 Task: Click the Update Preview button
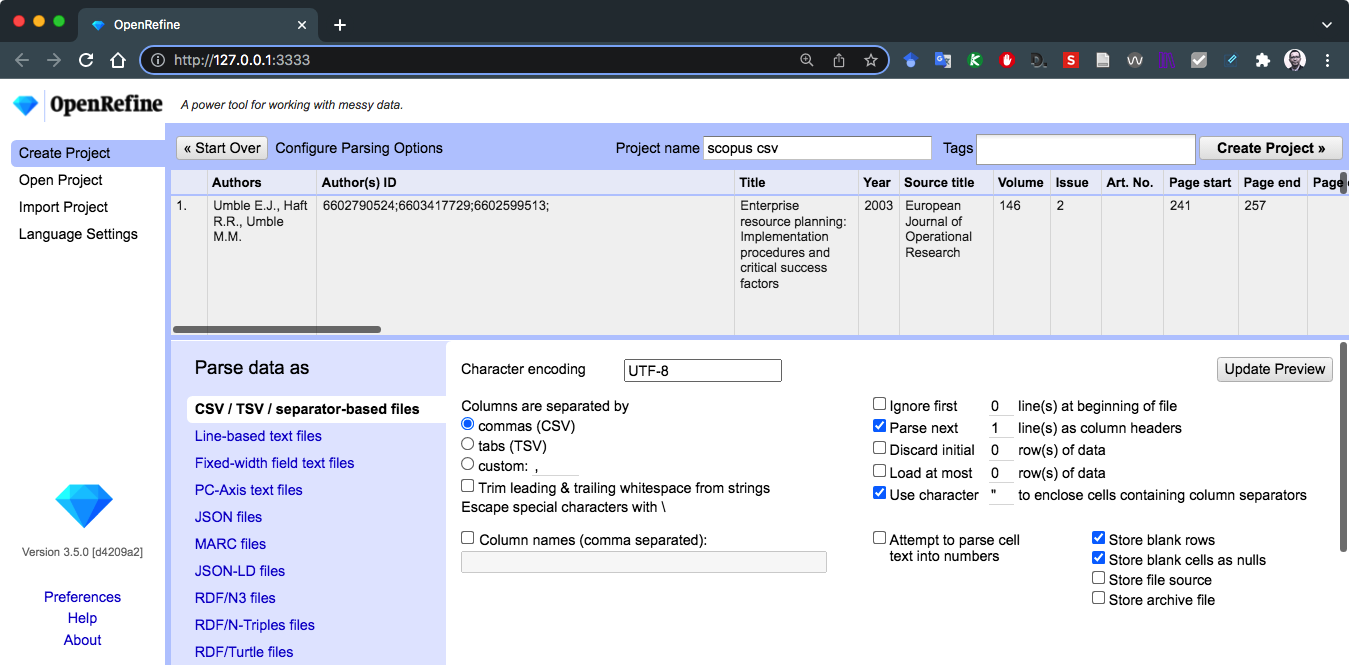[x=1275, y=369]
